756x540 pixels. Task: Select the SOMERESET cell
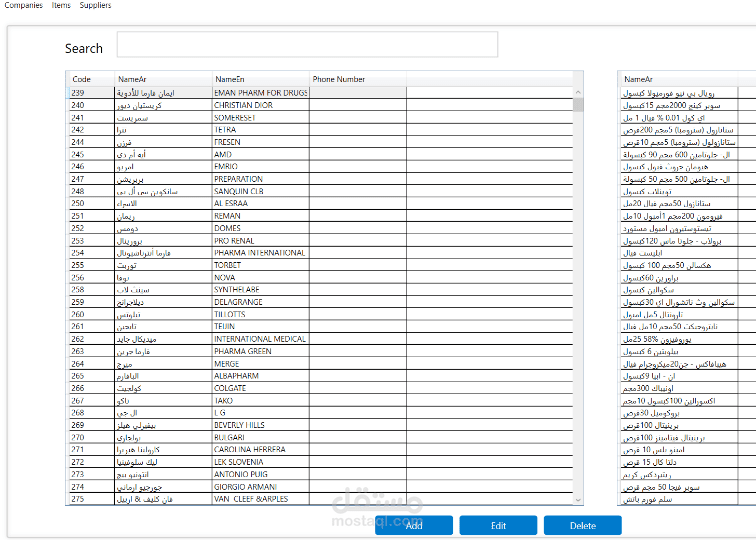coord(261,118)
